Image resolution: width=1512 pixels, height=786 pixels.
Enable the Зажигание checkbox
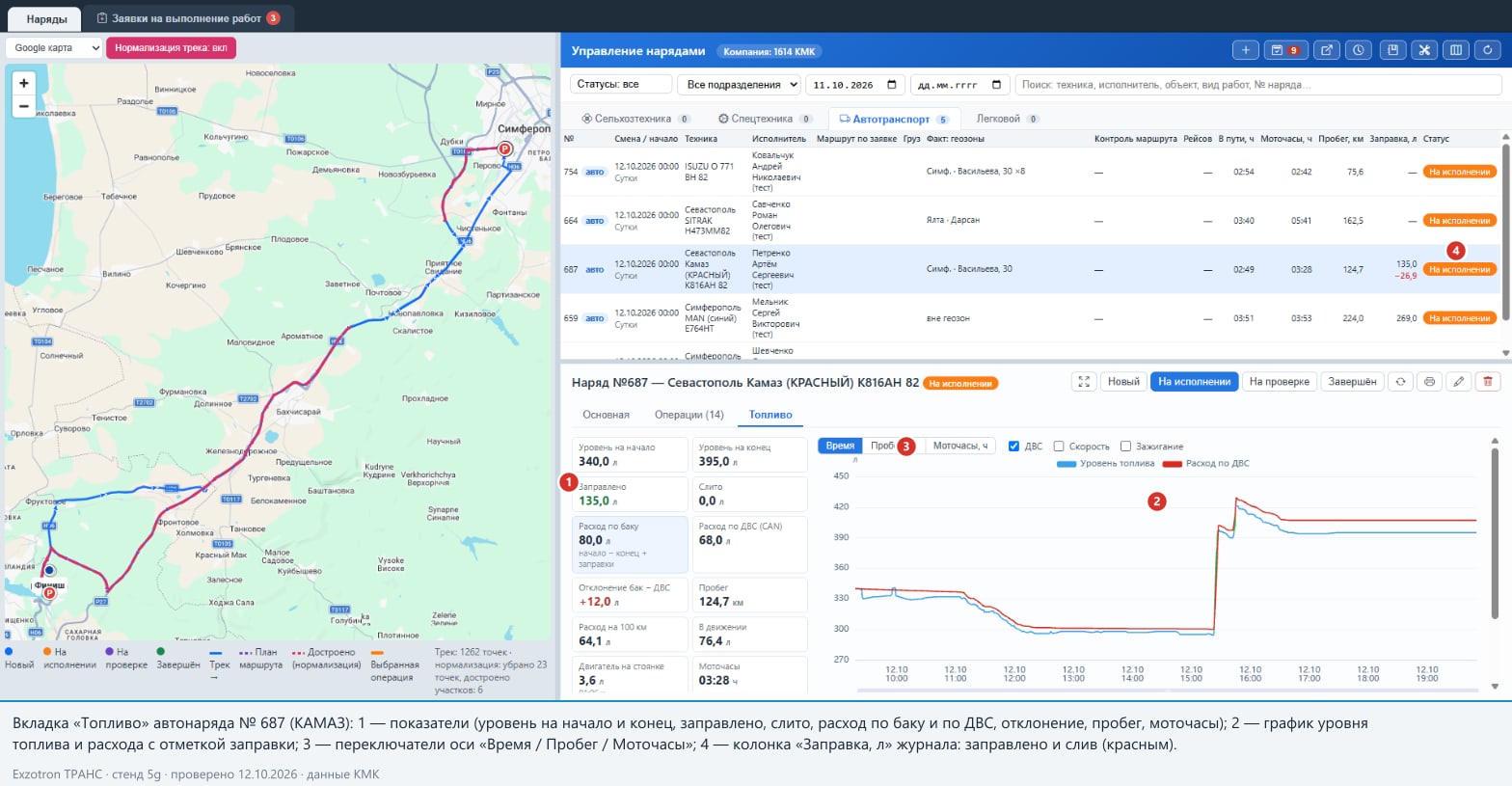1125,447
